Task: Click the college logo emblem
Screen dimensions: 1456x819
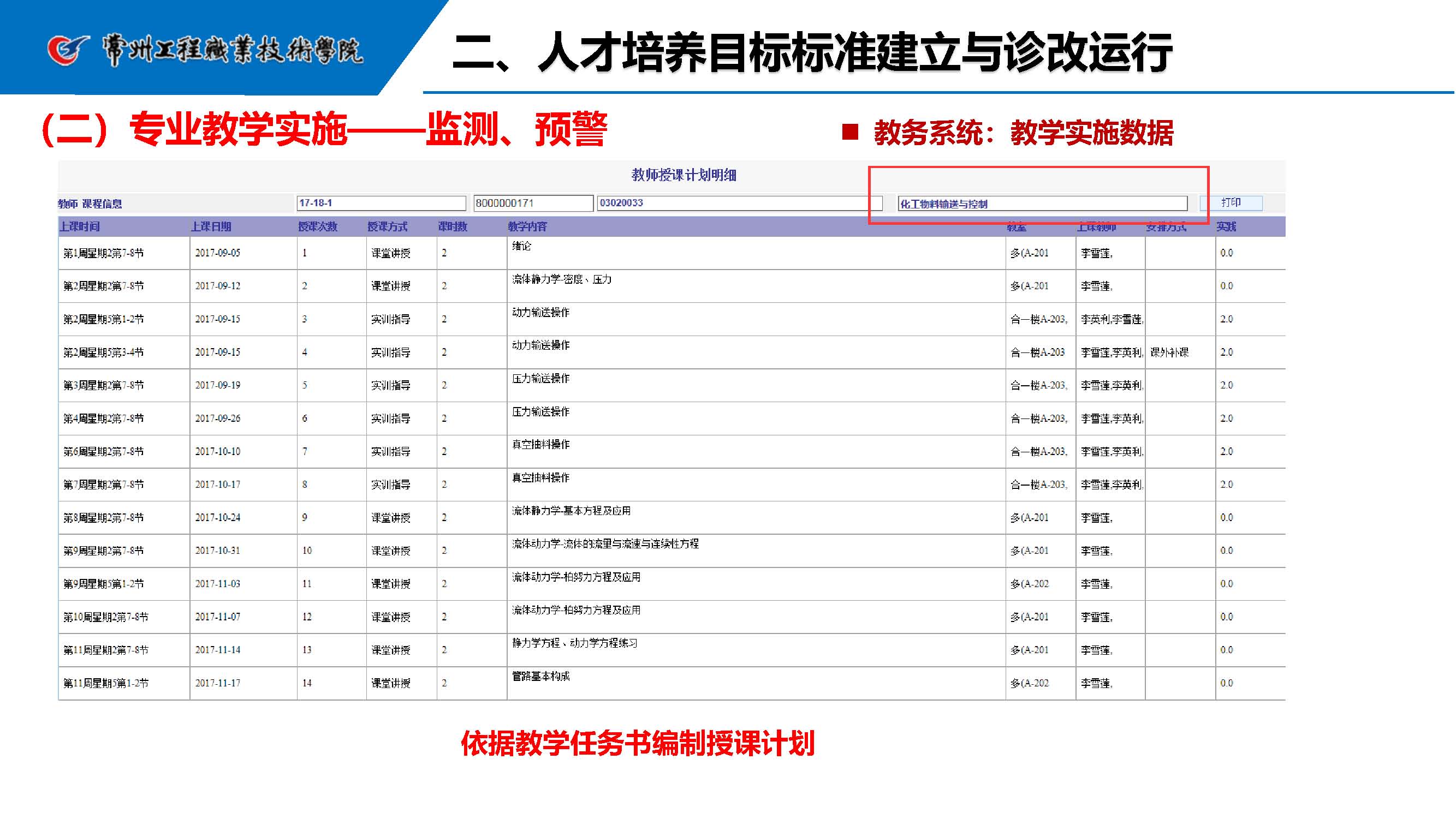Action: click(68, 50)
